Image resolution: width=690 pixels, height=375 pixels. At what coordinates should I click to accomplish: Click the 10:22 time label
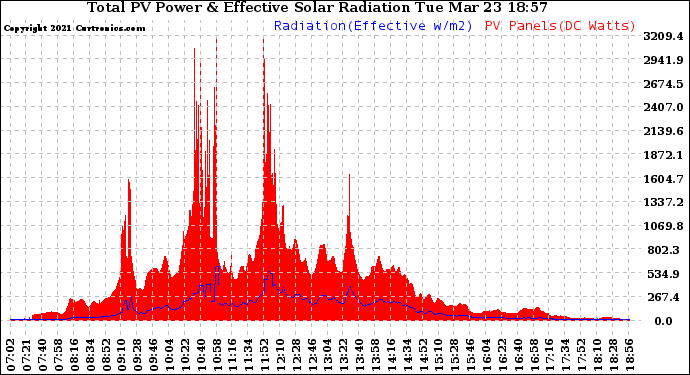[x=185, y=355]
